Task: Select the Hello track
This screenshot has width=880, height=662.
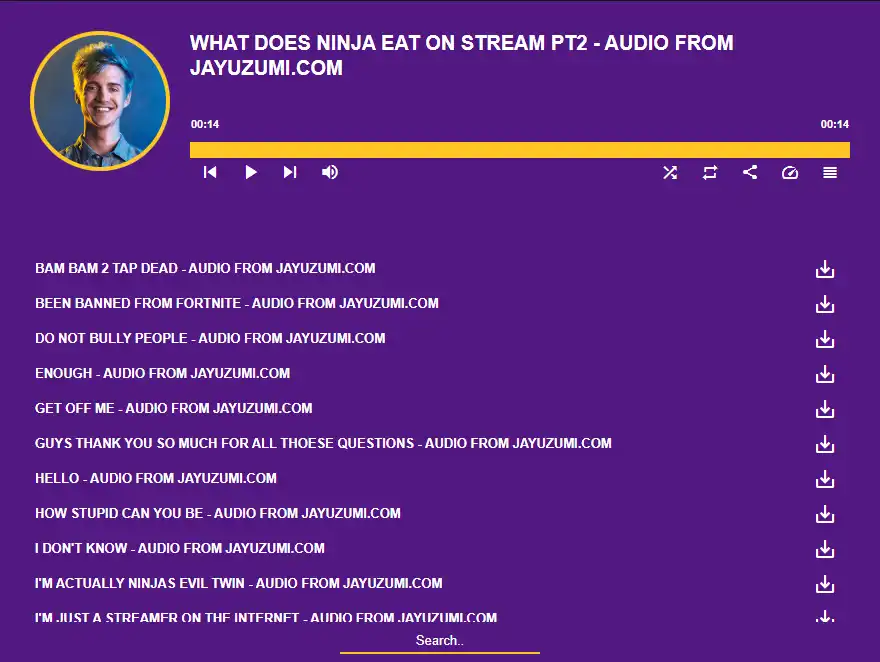Action: click(x=156, y=478)
